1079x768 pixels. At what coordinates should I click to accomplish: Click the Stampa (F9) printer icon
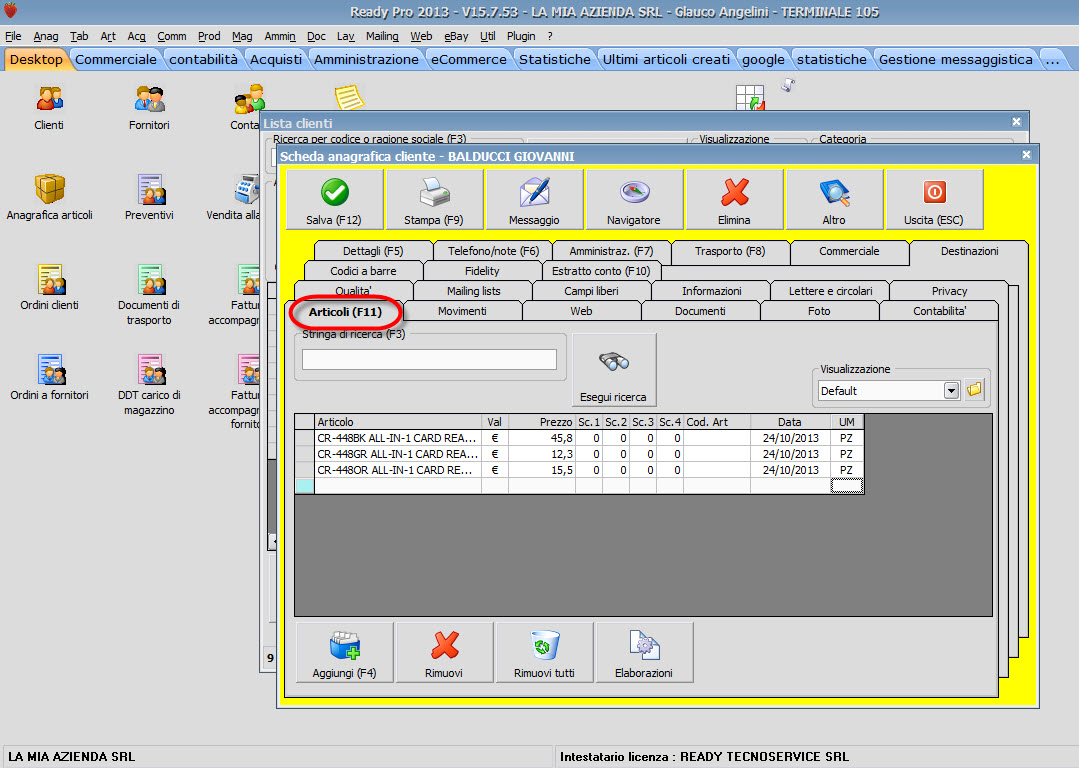tap(434, 192)
